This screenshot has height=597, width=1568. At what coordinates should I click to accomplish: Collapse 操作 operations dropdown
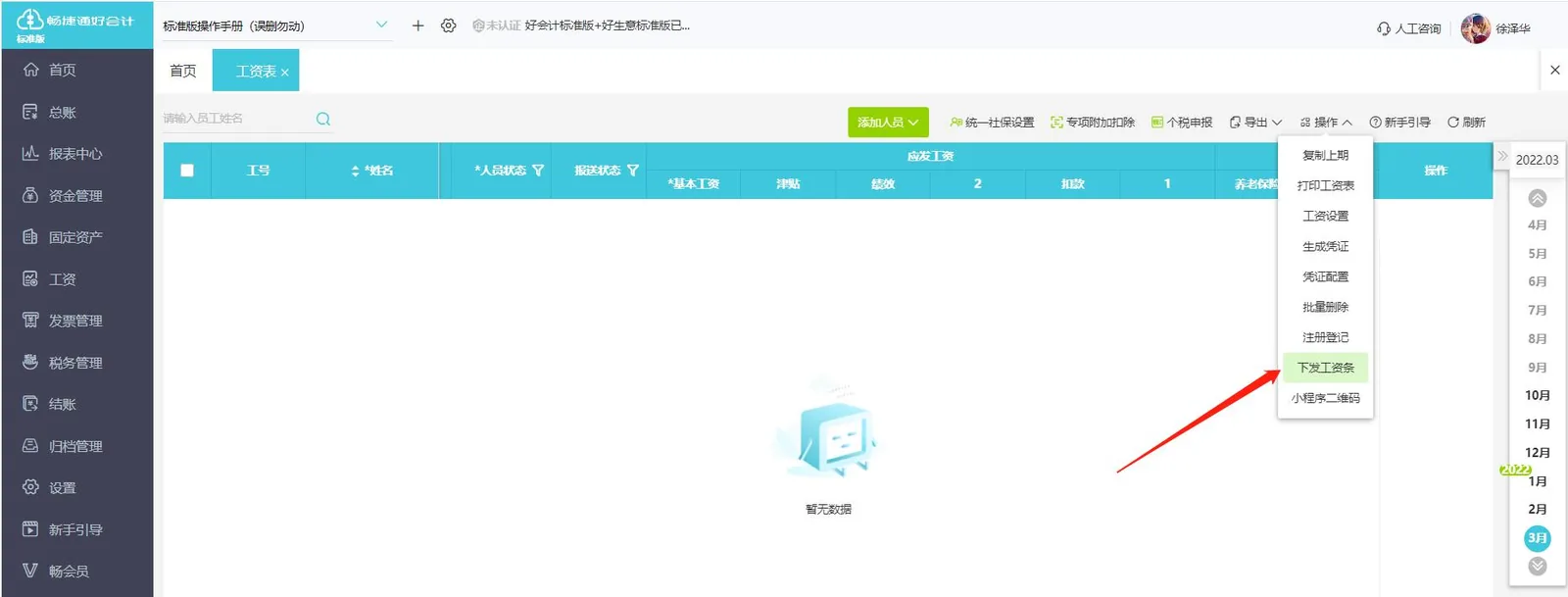1326,123
